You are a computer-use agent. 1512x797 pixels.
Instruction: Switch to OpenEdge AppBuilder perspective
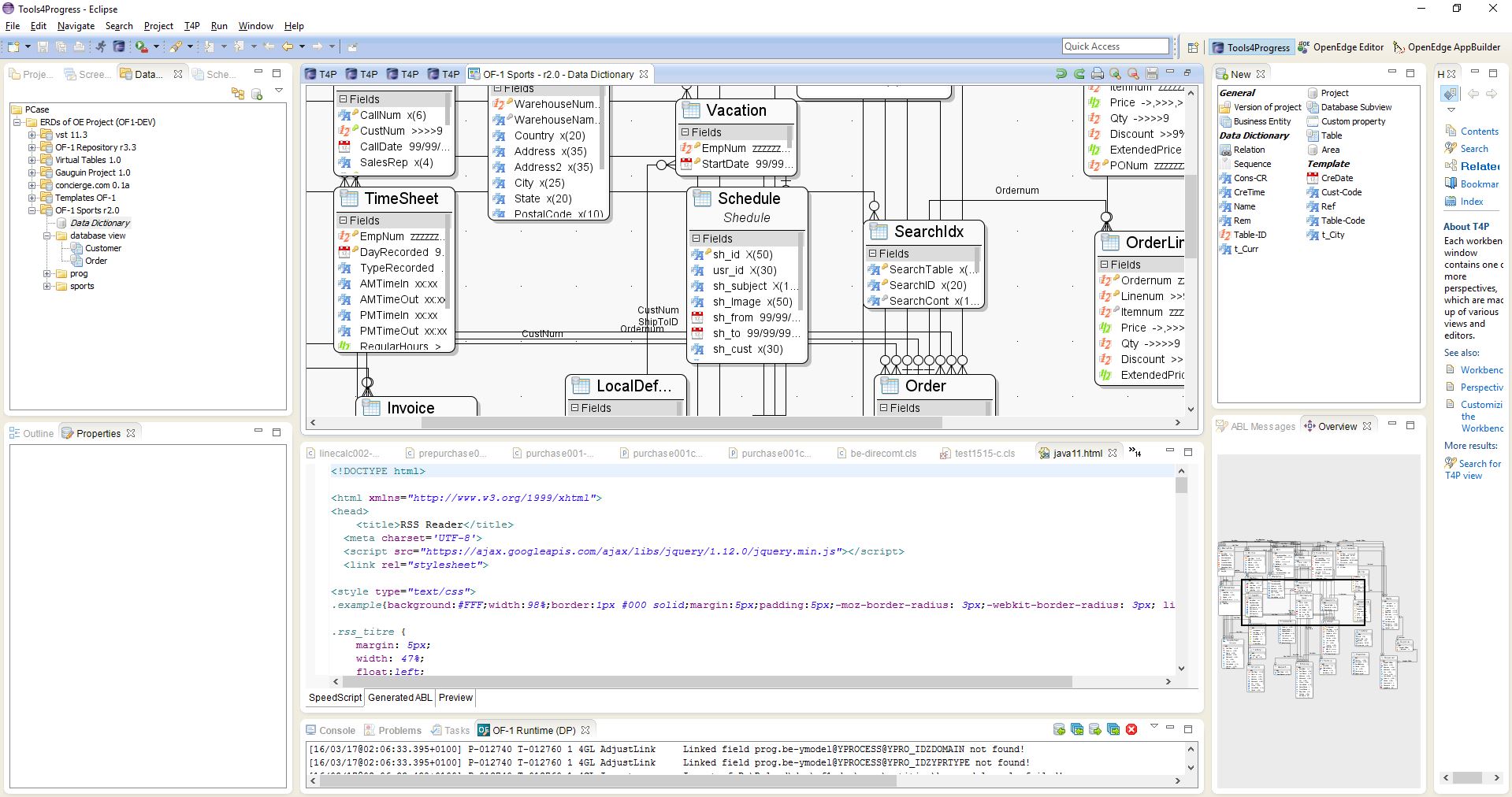[1447, 47]
